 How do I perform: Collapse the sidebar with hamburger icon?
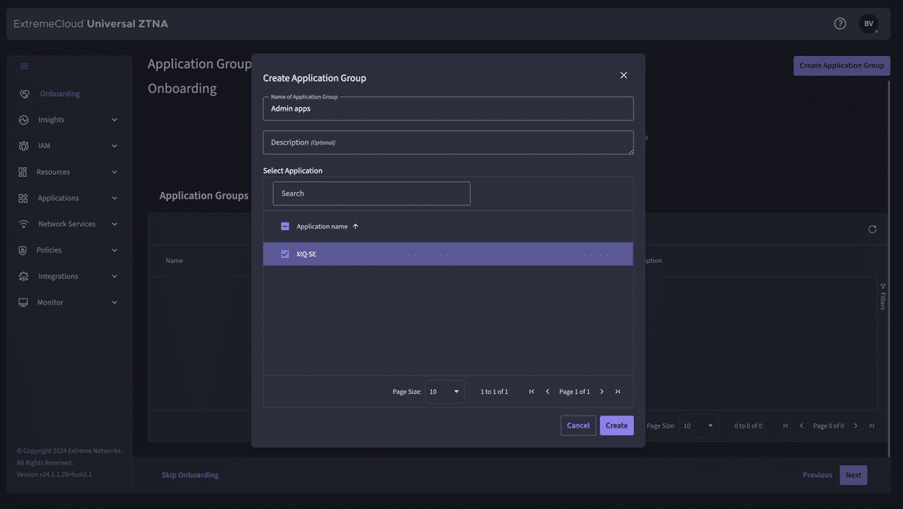24,67
